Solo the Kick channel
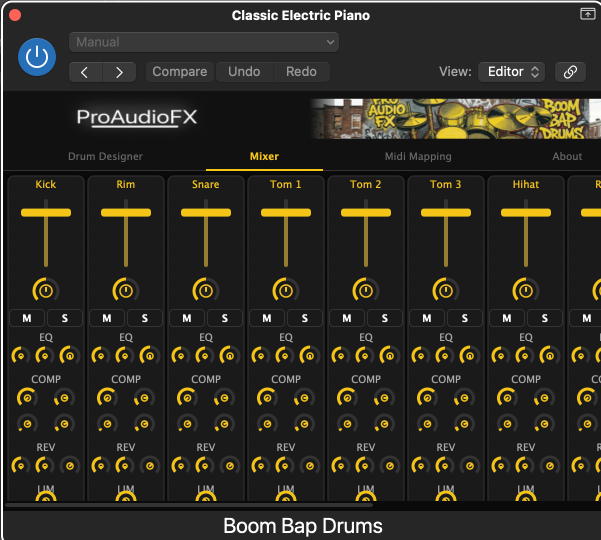This screenshot has width=601, height=540. point(65,318)
